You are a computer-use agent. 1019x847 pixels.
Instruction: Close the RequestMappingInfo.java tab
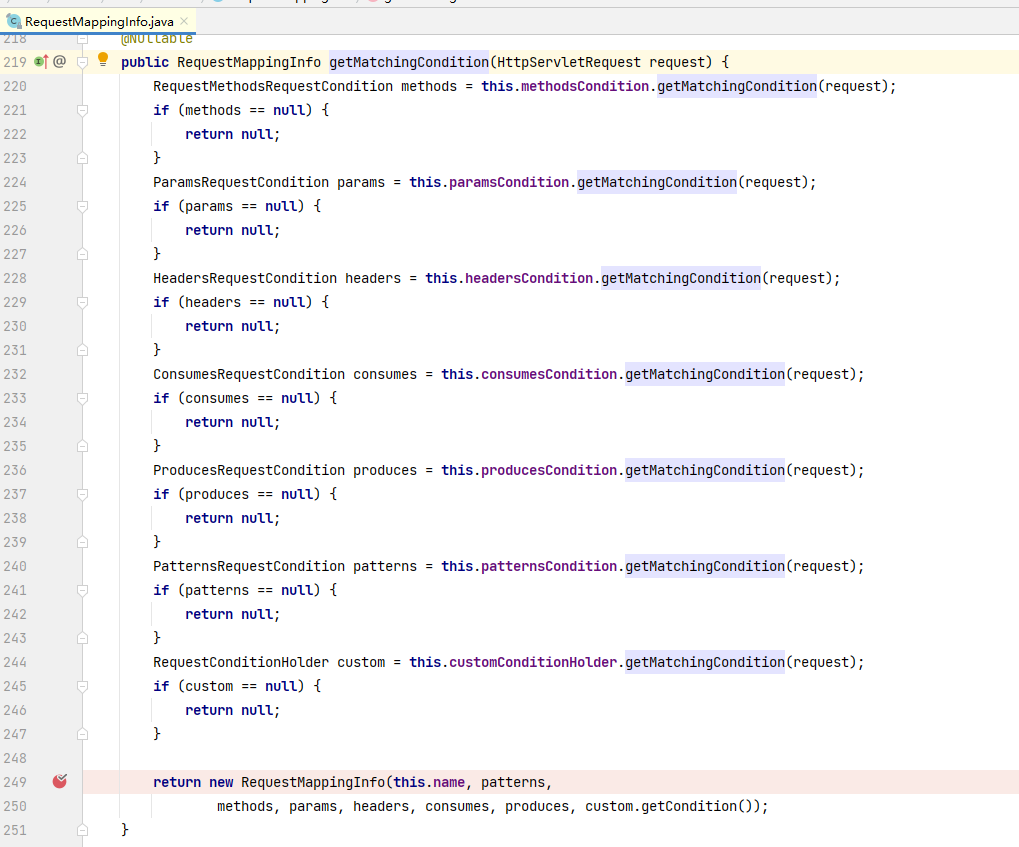185,21
